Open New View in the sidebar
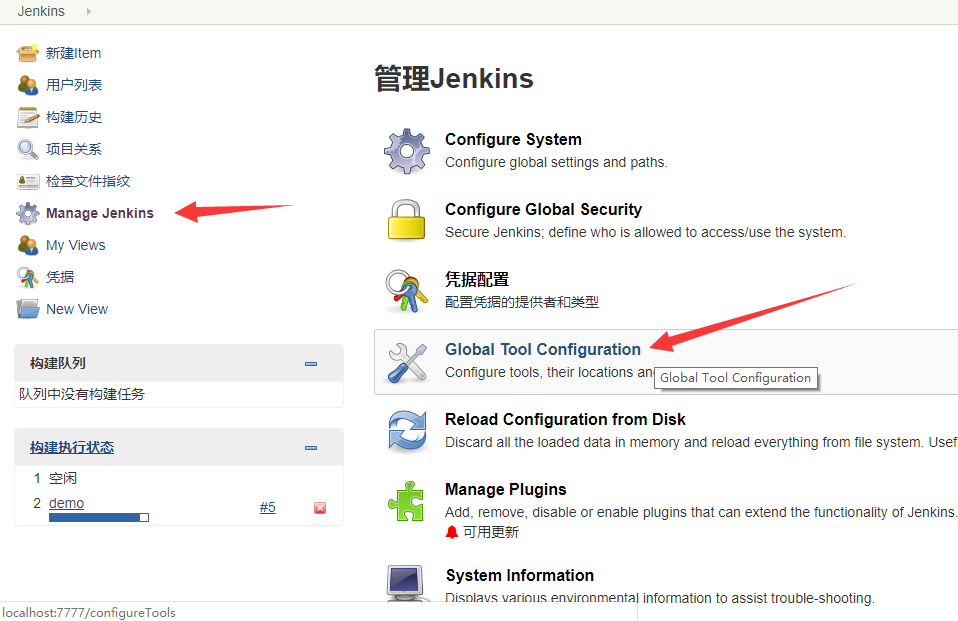 tap(77, 309)
